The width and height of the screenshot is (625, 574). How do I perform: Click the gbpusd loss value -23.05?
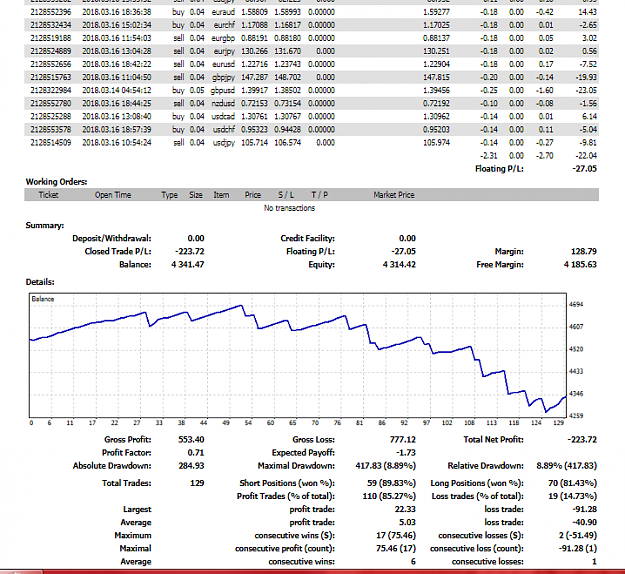(586, 90)
